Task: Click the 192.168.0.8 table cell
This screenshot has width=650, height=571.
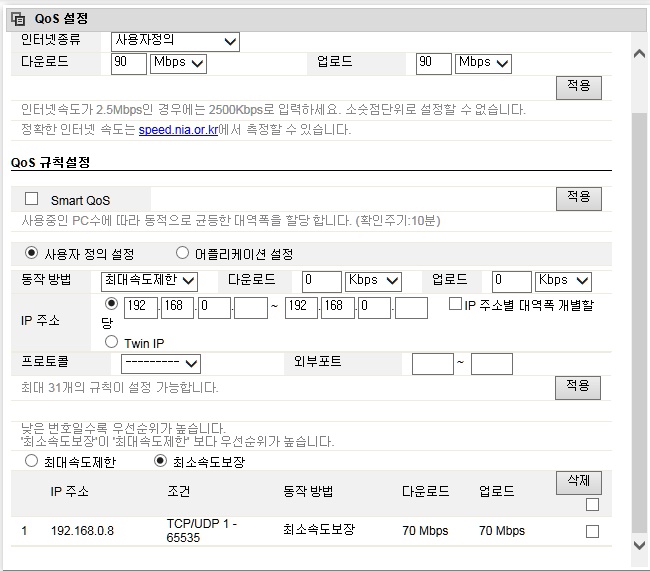Action: coord(82,531)
